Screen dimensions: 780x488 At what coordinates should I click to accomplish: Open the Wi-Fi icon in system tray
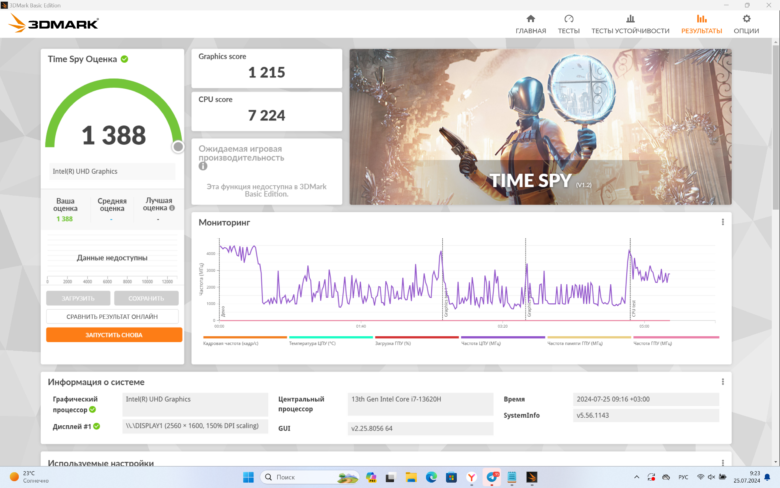[700, 477]
